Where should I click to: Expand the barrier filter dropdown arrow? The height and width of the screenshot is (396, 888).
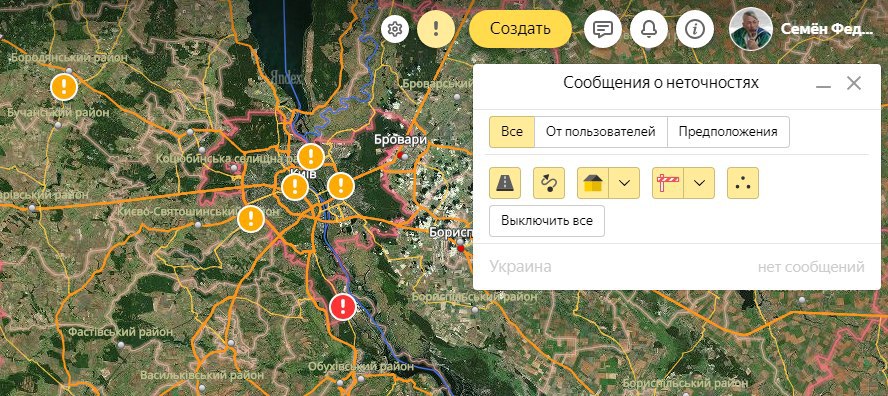coord(699,183)
